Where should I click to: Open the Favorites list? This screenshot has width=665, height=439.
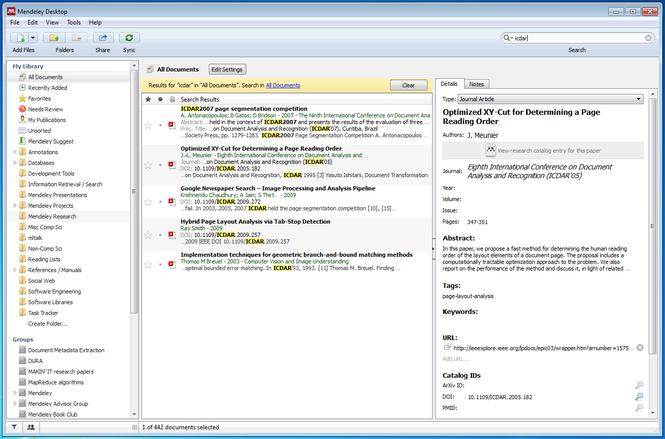point(39,98)
